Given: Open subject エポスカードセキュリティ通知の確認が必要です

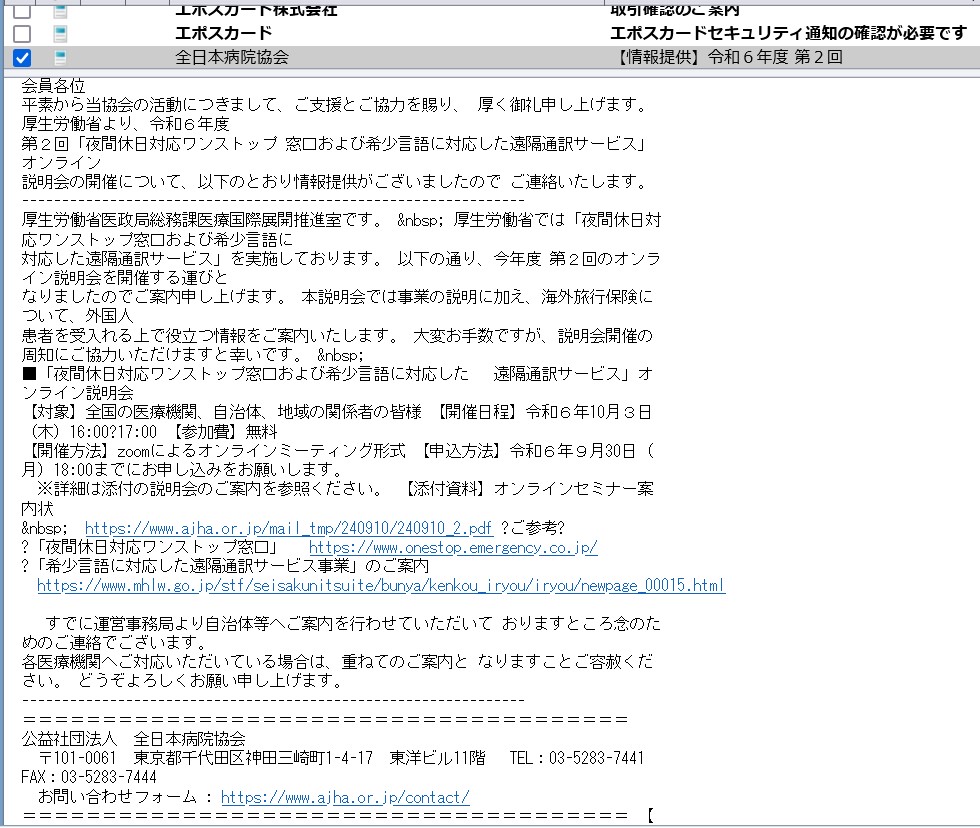Looking at the screenshot, I should click(x=788, y=33).
